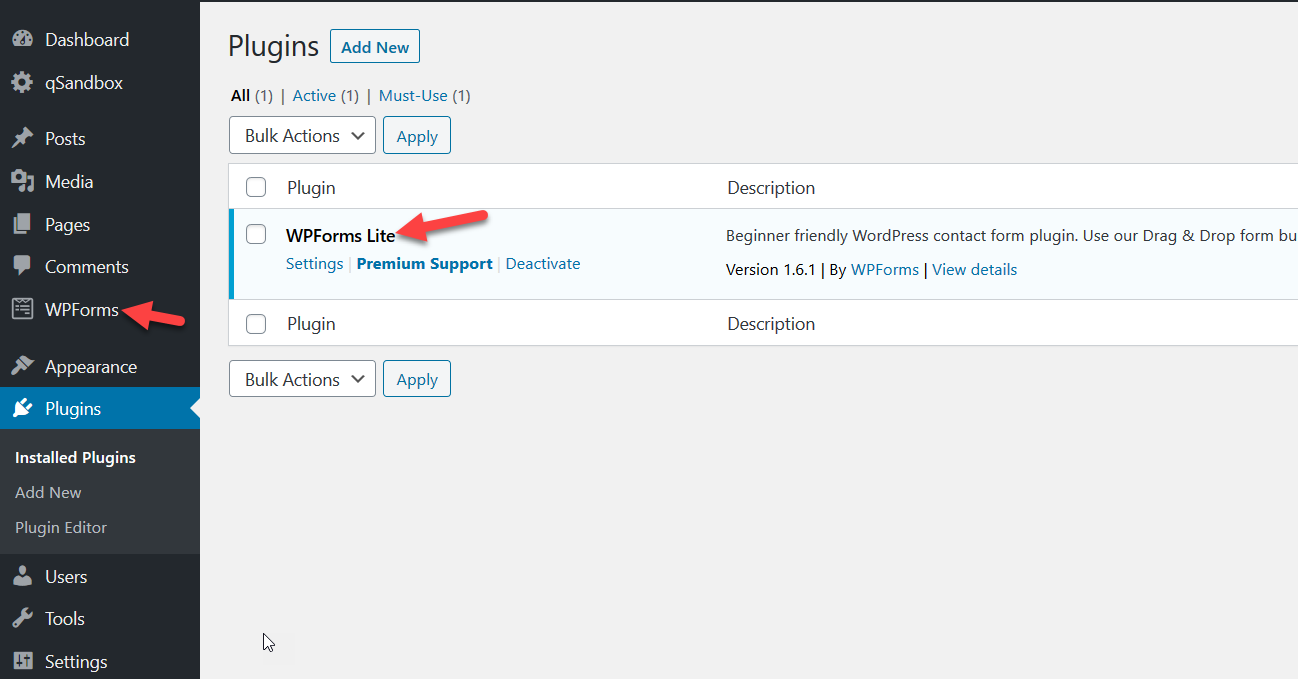Click the Premium Support link
The height and width of the screenshot is (679, 1298).
(425, 264)
